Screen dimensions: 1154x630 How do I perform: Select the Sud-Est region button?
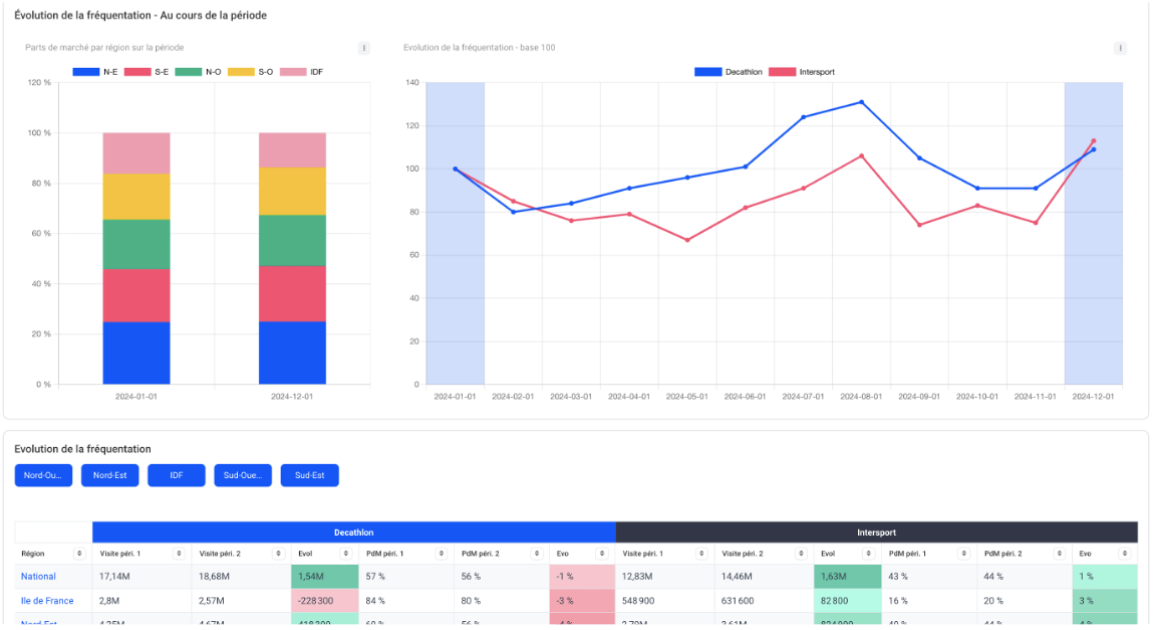[310, 475]
